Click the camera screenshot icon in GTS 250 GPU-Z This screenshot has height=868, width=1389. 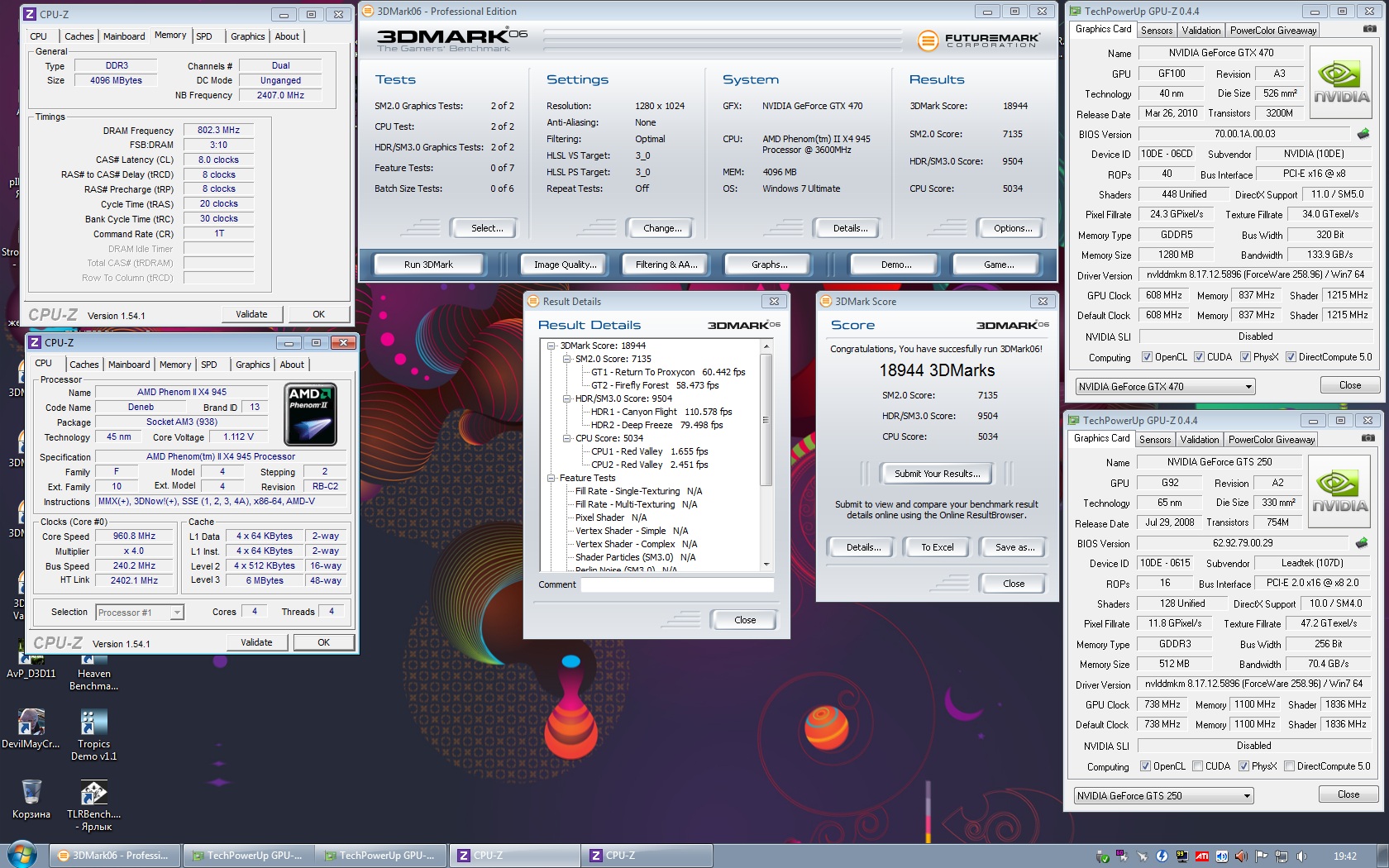tap(1368, 438)
